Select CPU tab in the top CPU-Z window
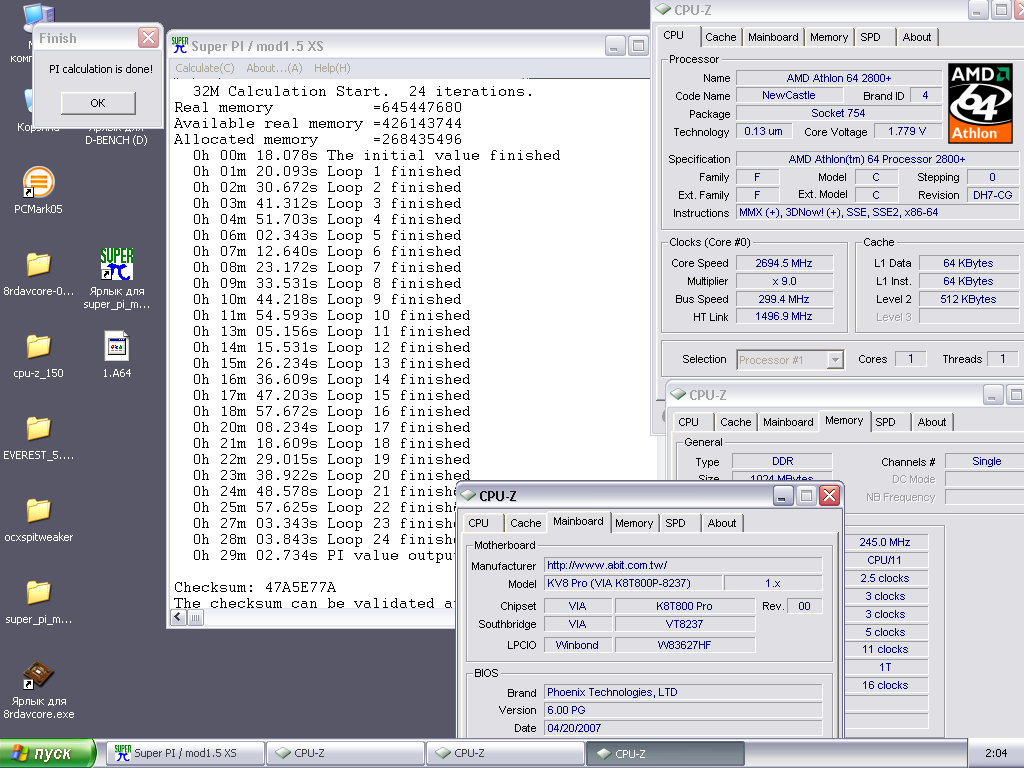 [673, 35]
